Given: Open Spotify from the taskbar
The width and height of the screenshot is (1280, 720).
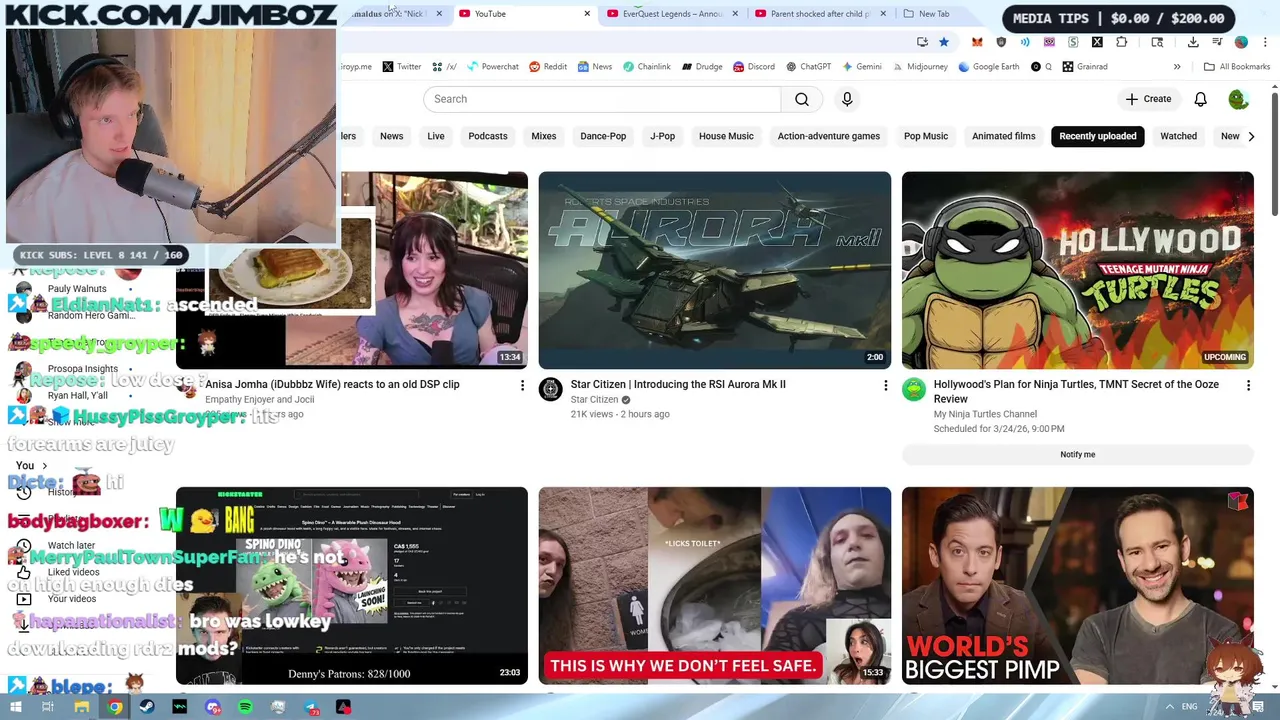Looking at the screenshot, I should [245, 707].
